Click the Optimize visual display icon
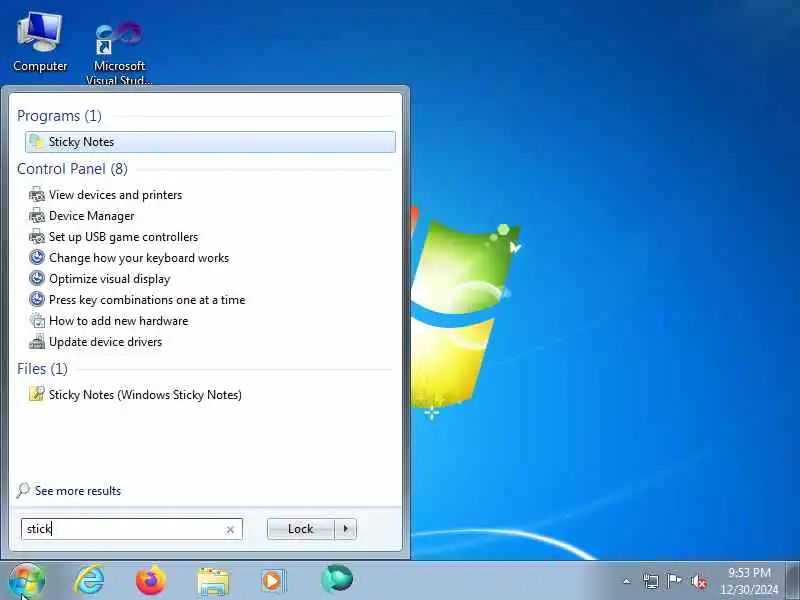The image size is (800, 600). pos(37,278)
